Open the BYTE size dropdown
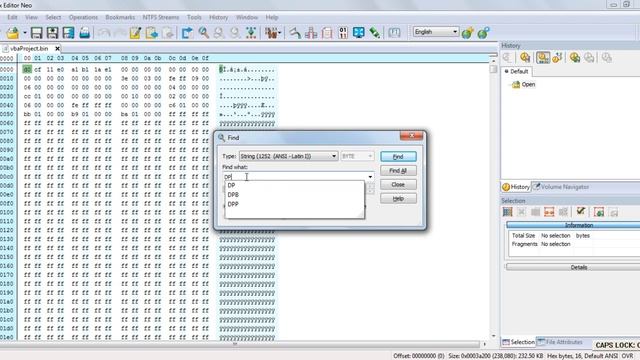Viewport: 640px width, 360px height. (x=357, y=156)
